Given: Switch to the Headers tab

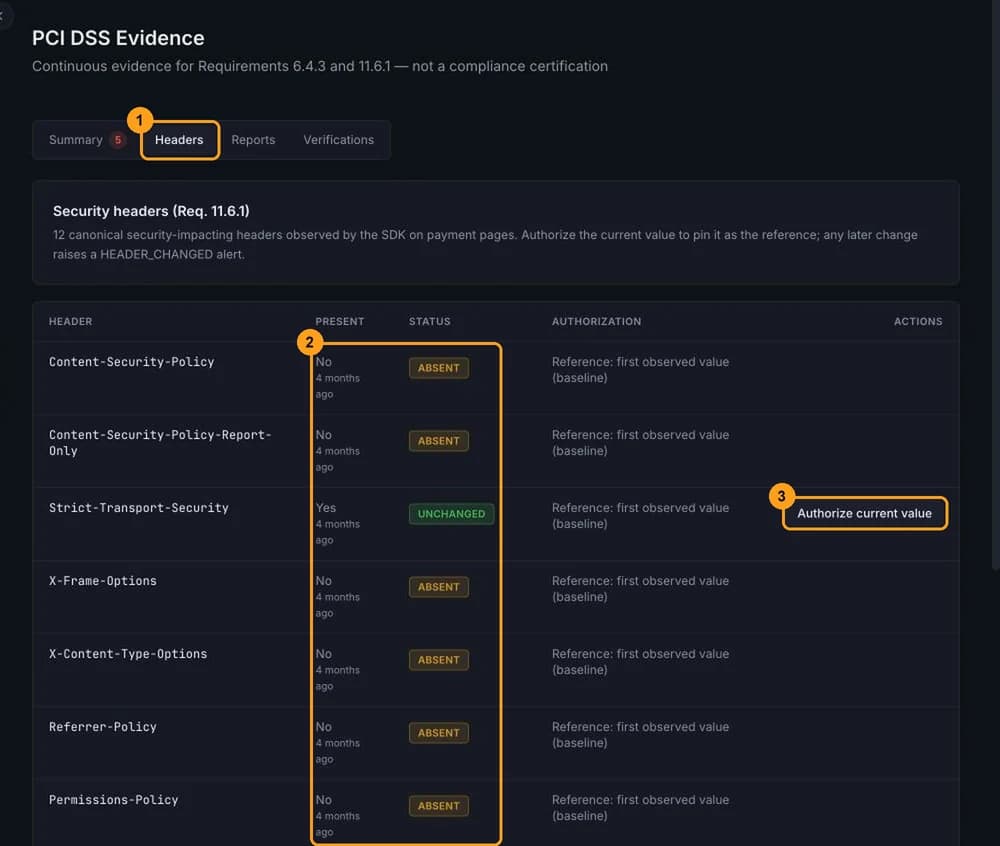Looking at the screenshot, I should click(179, 140).
